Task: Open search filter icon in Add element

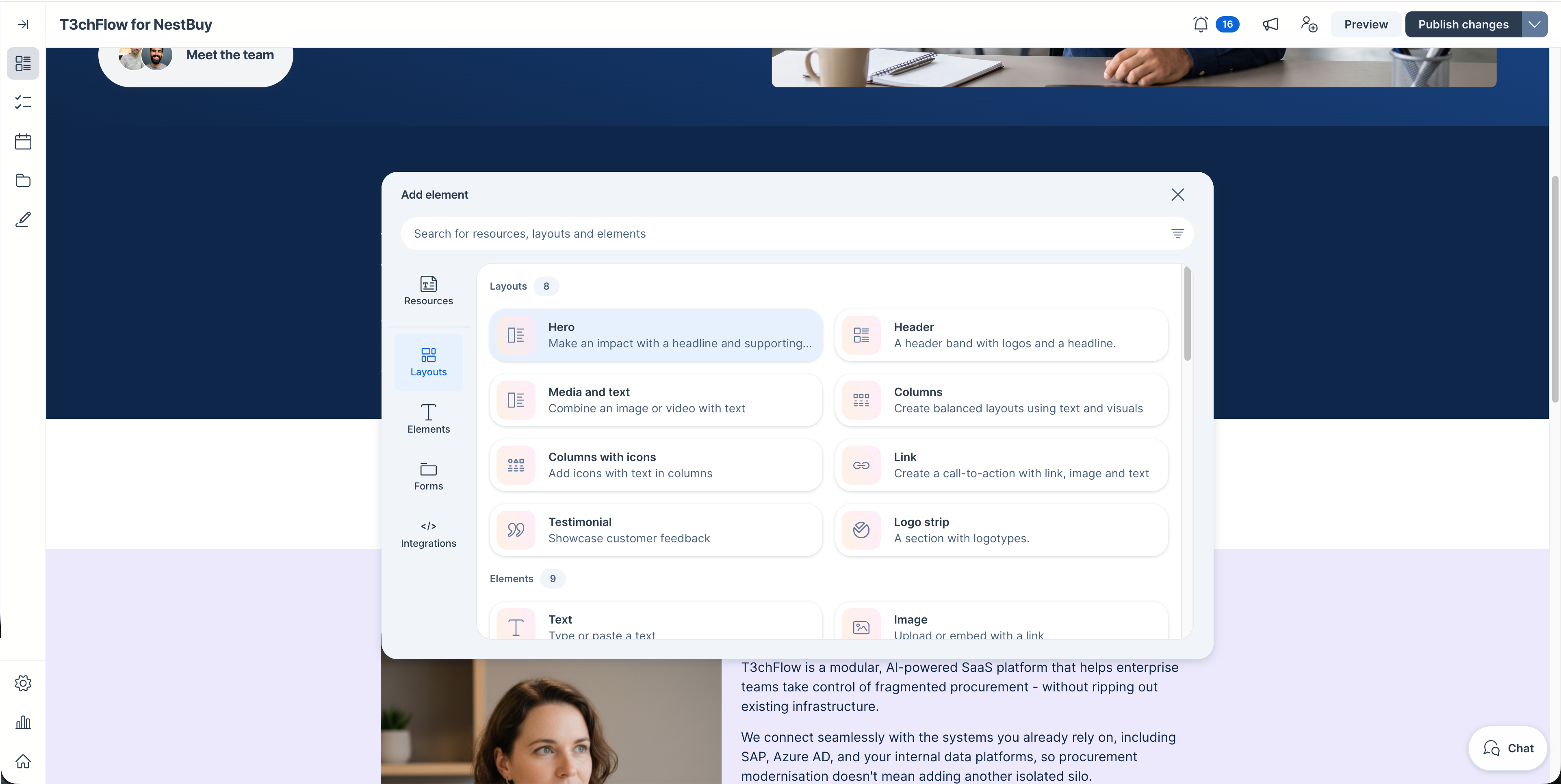Action: pos(1177,233)
